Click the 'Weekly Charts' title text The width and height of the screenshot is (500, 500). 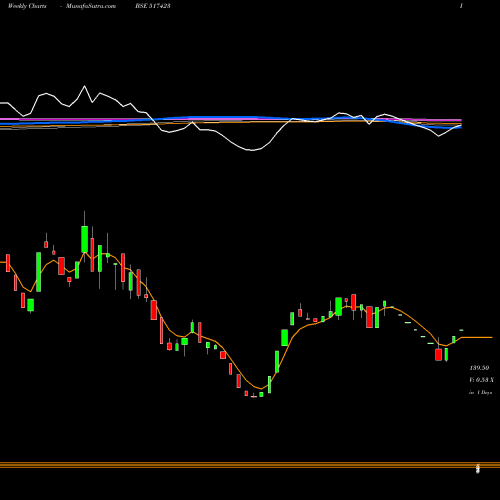(27, 6)
